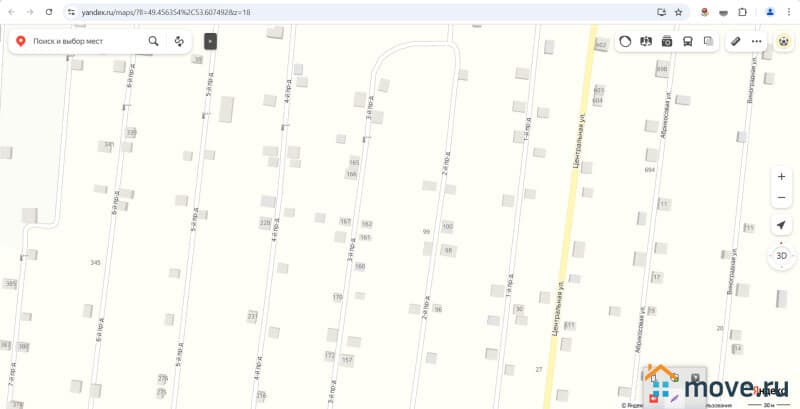Toggle the public transport bus layer
800x409 pixels.
687,41
